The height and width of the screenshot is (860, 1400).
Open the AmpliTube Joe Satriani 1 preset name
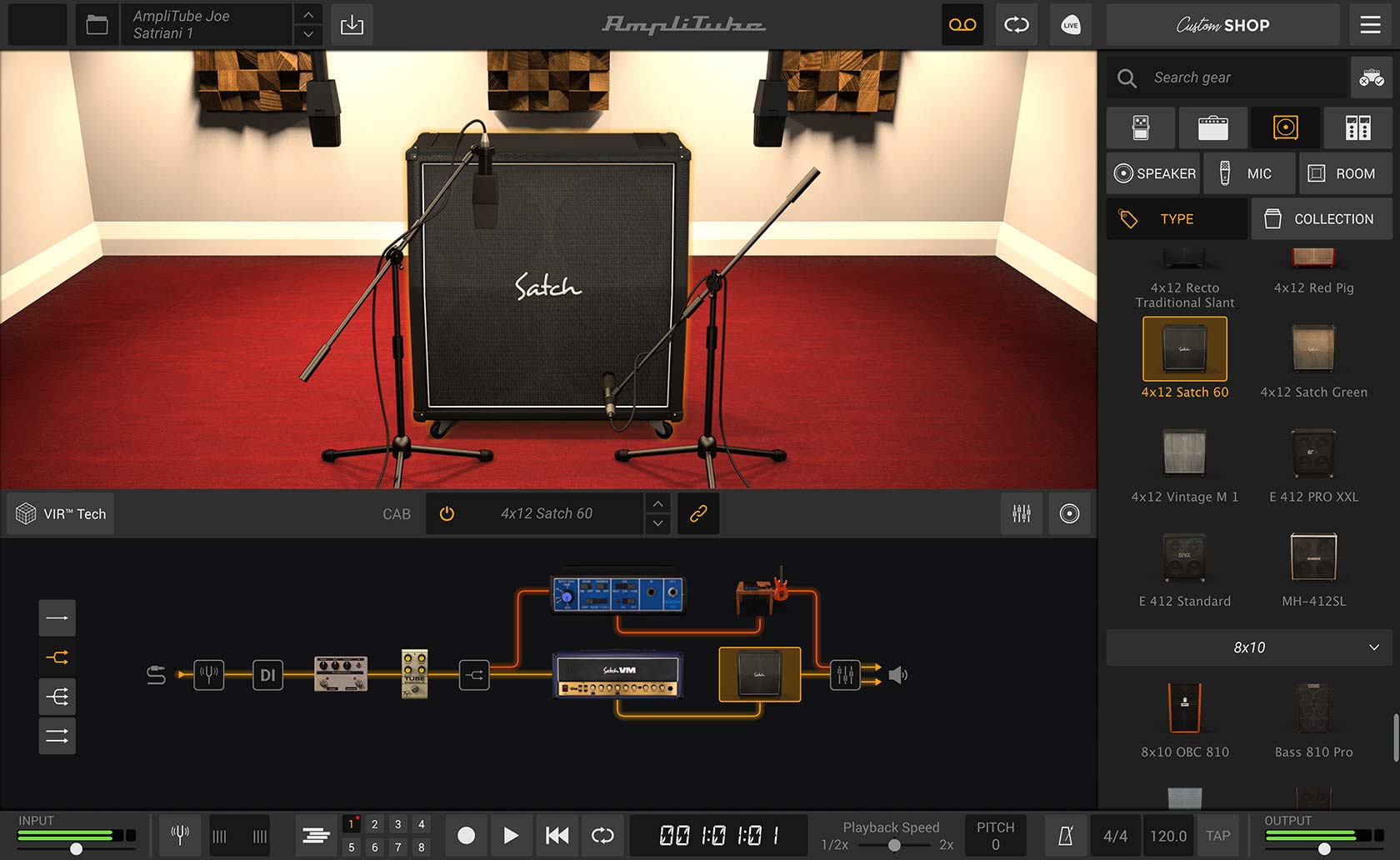pyautogui.click(x=207, y=25)
